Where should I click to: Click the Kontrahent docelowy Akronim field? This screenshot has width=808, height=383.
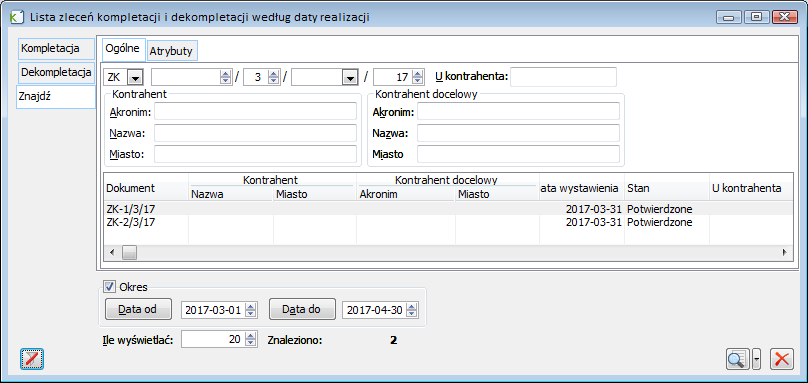tap(518, 111)
